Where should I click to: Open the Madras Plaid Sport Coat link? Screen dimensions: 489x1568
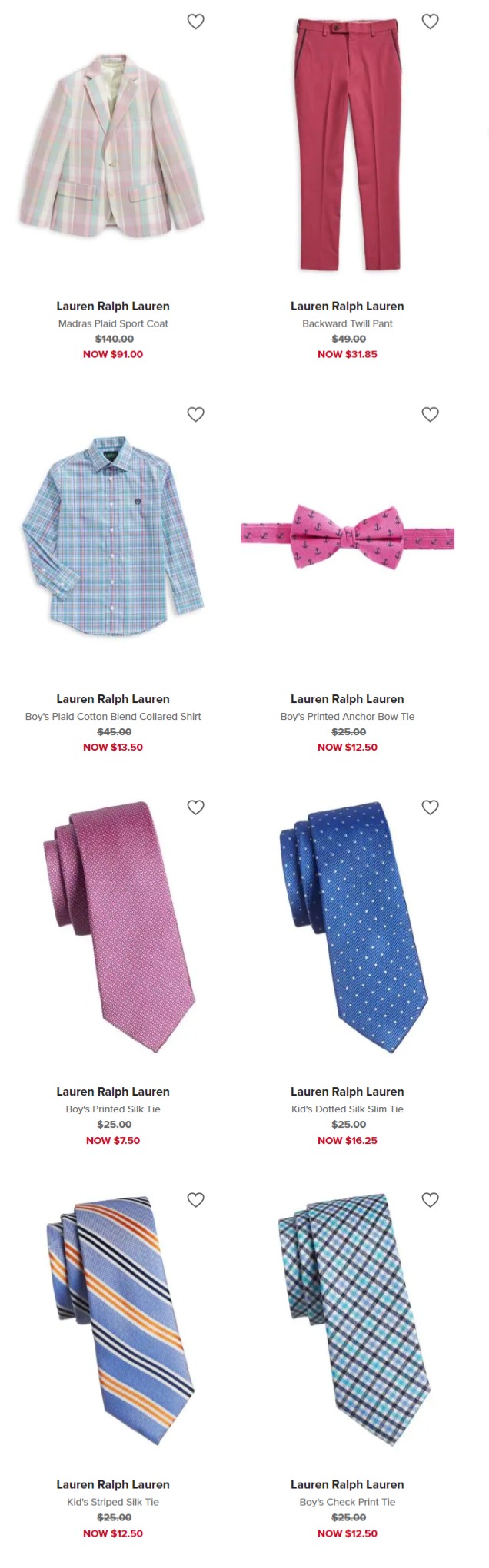113,323
